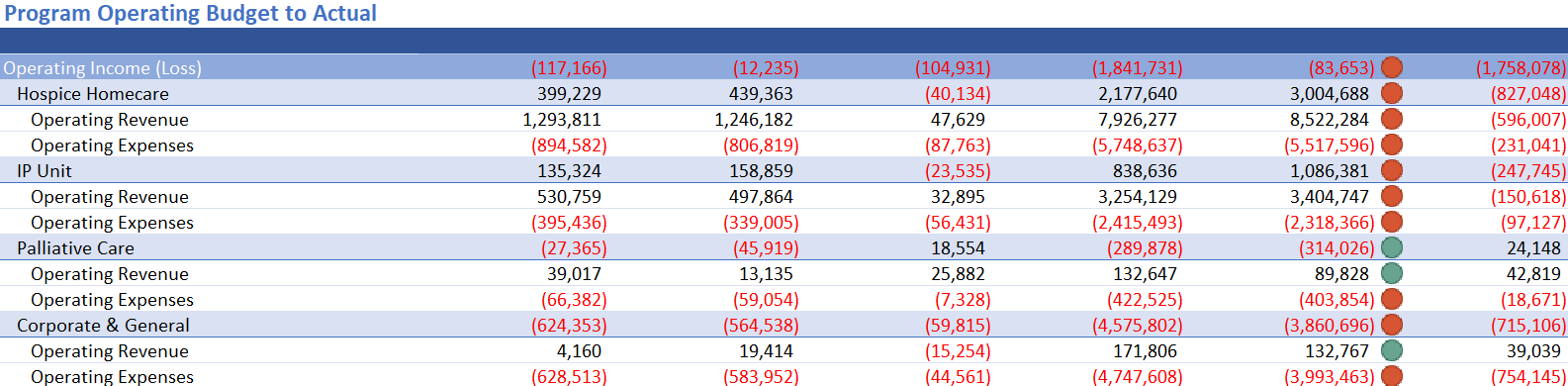Select the red indicator beside 1,086,381
The image size is (1568, 386).
[x=1392, y=170]
